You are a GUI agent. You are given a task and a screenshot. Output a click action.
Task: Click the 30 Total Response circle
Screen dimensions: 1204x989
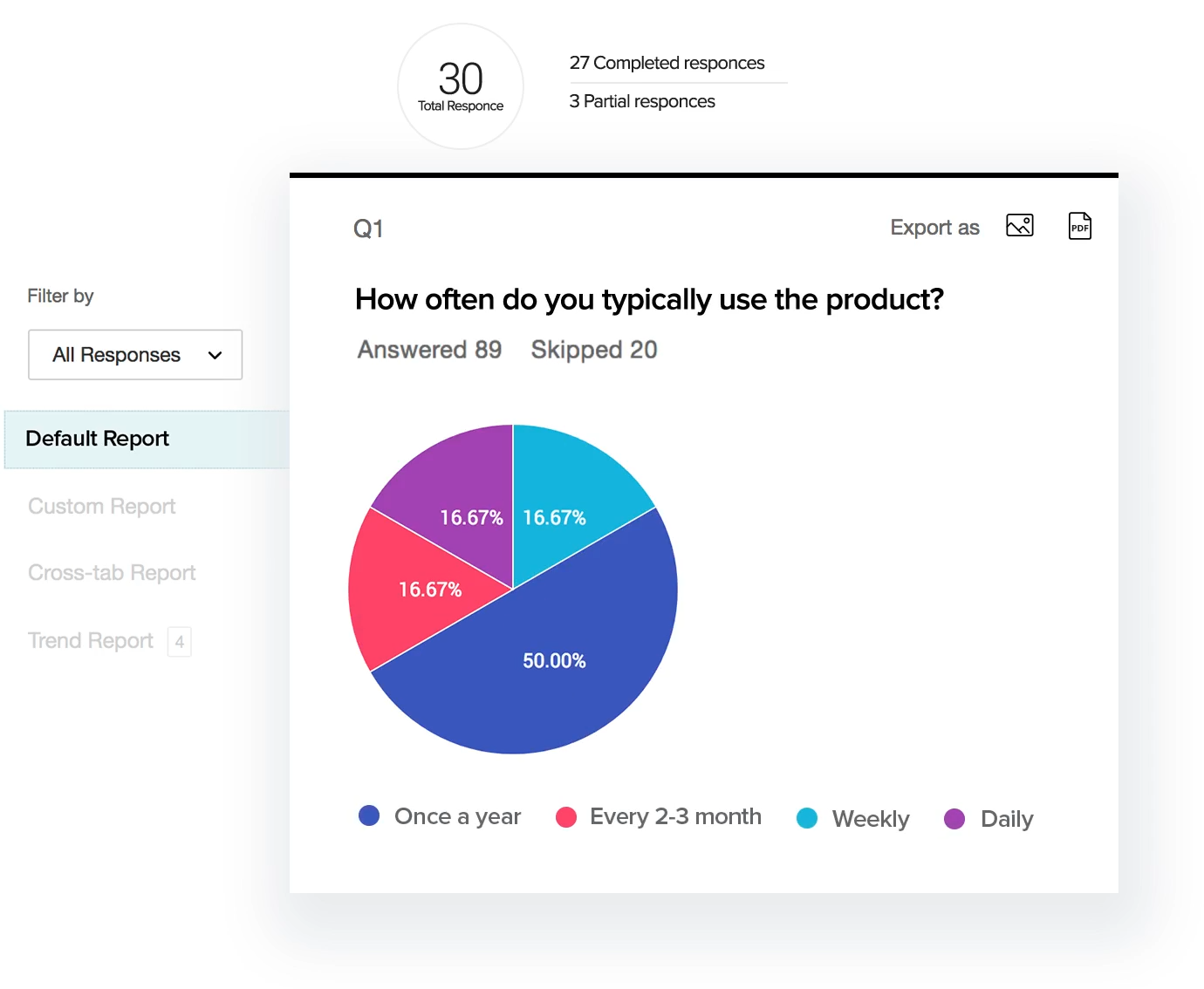(461, 86)
